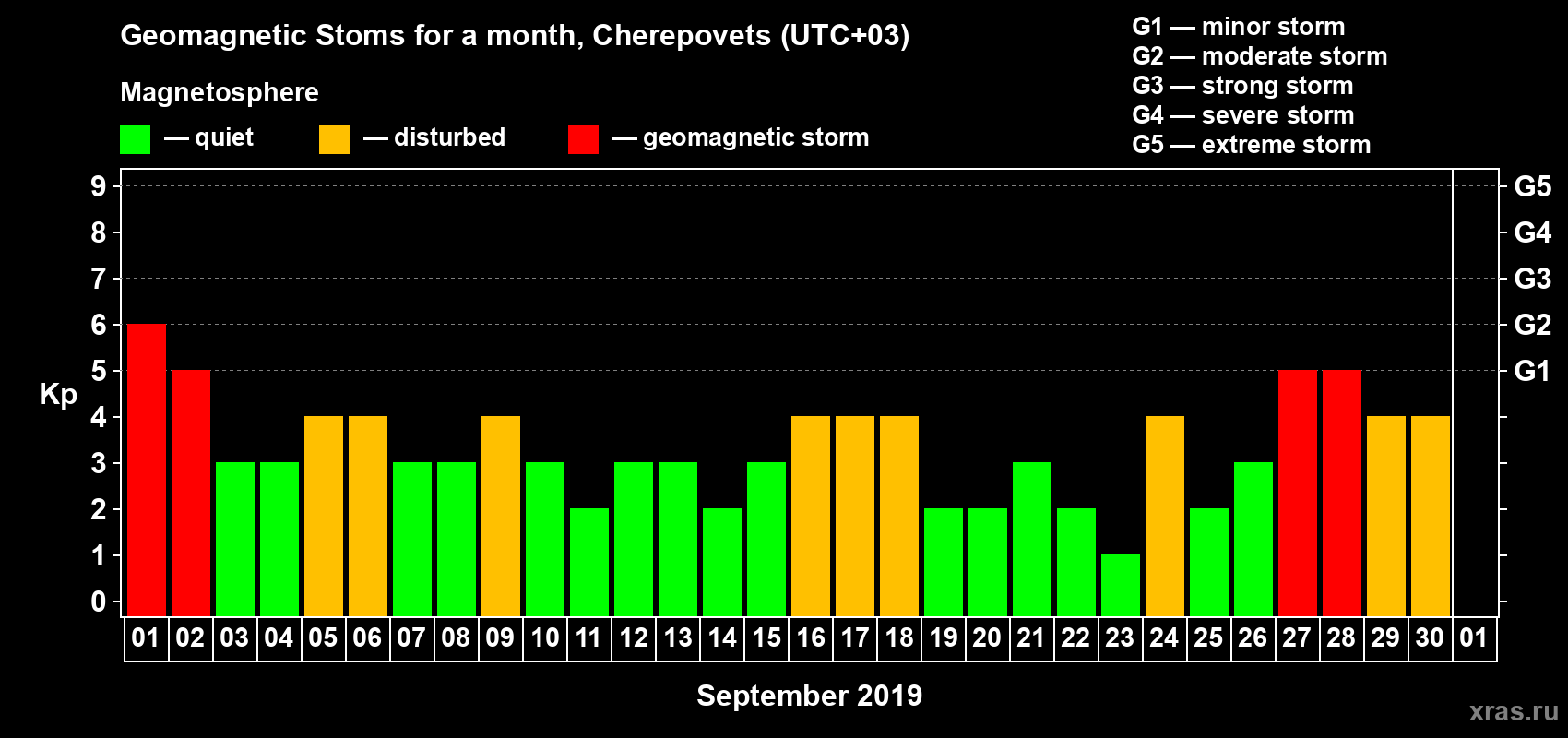
Task: Click the final 01 date label
Action: point(1474,638)
